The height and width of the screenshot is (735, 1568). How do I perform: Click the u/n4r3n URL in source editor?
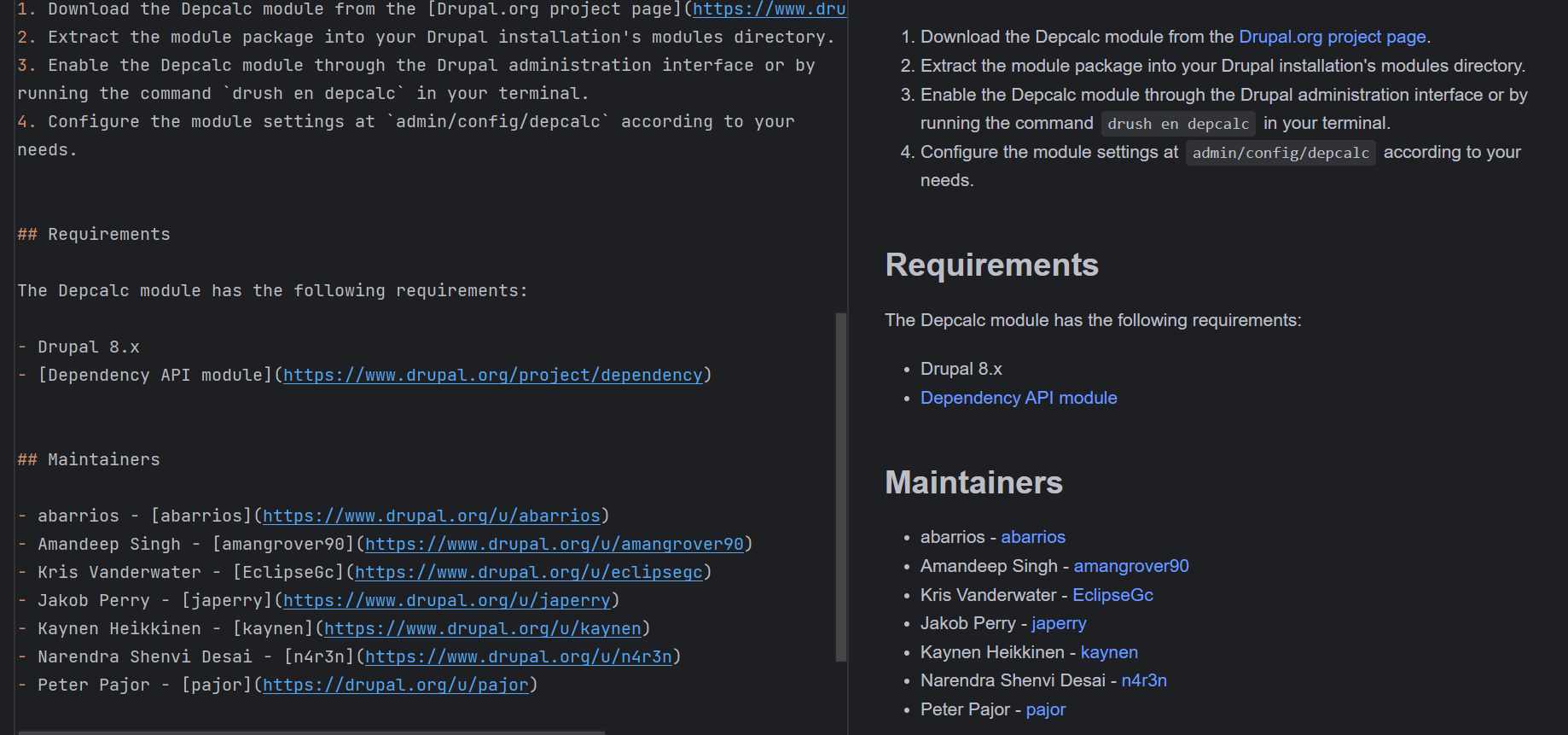(x=518, y=656)
